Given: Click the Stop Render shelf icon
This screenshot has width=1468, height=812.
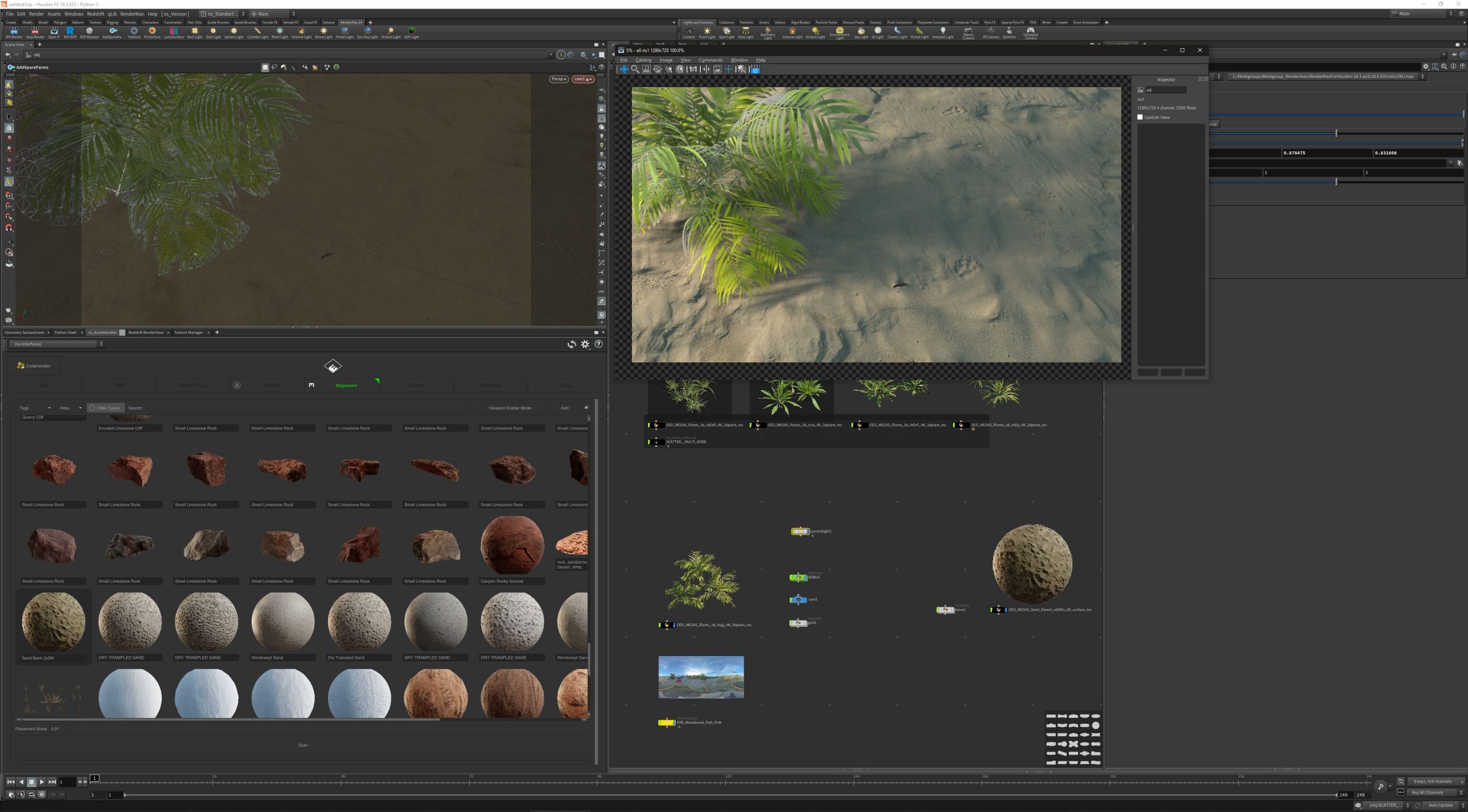Looking at the screenshot, I should tap(35, 32).
